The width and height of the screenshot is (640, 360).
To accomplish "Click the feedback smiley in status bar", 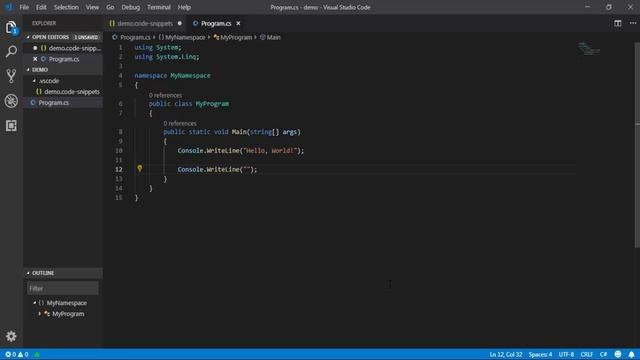I will coord(618,354).
